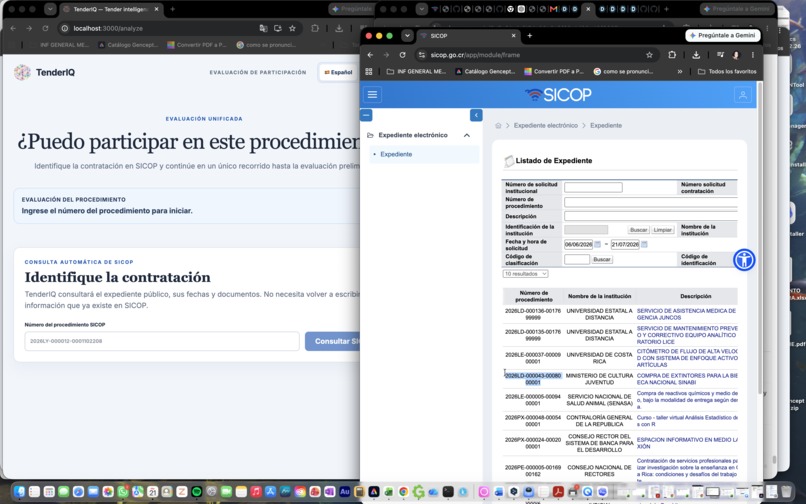Click the start date field 06/06/2026
Screen dimensions: 806x504
tap(578, 244)
